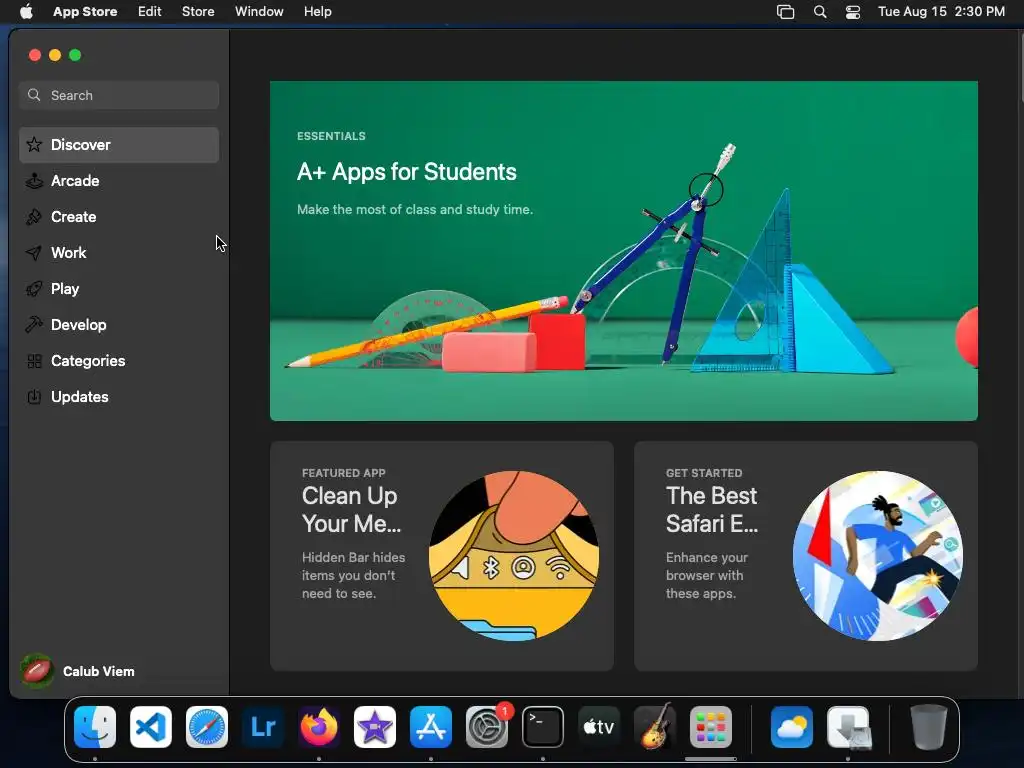Switch to the Work section
This screenshot has width=1024, height=768.
[119, 253]
